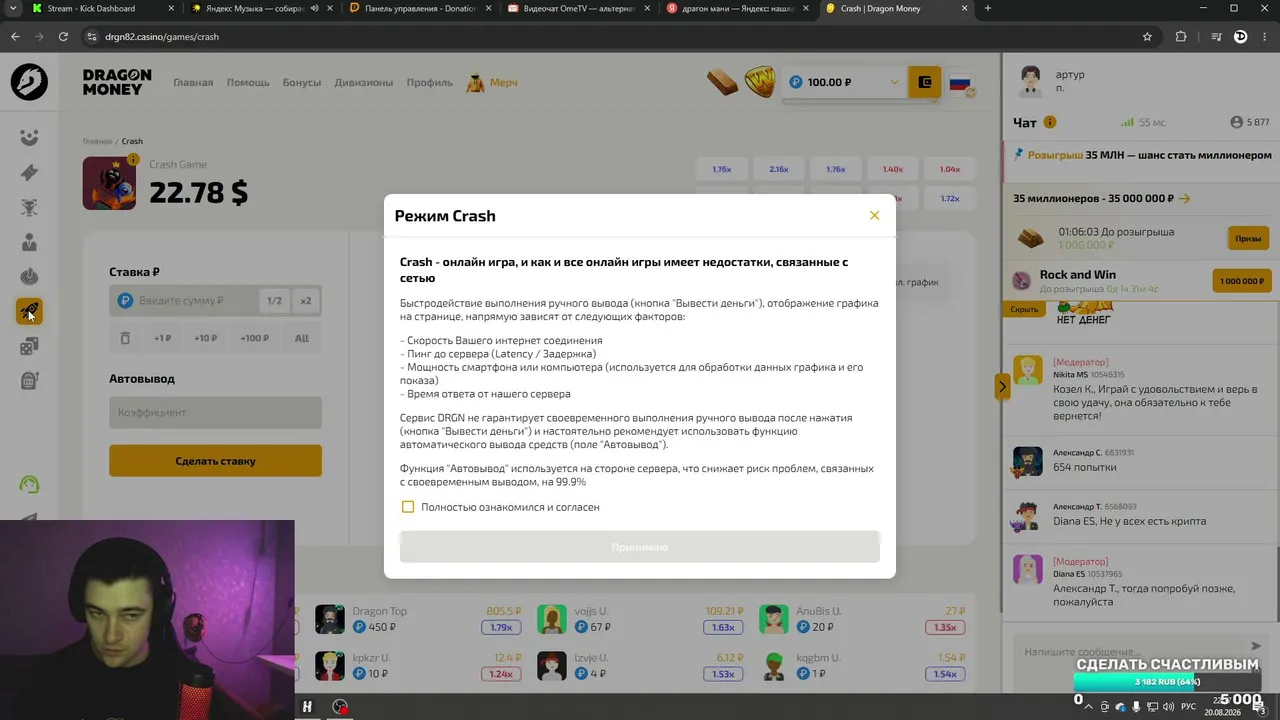Click the 1.04x history multiplier
Image resolution: width=1280 pixels, height=720 pixels.
pyautogui.click(x=950, y=169)
